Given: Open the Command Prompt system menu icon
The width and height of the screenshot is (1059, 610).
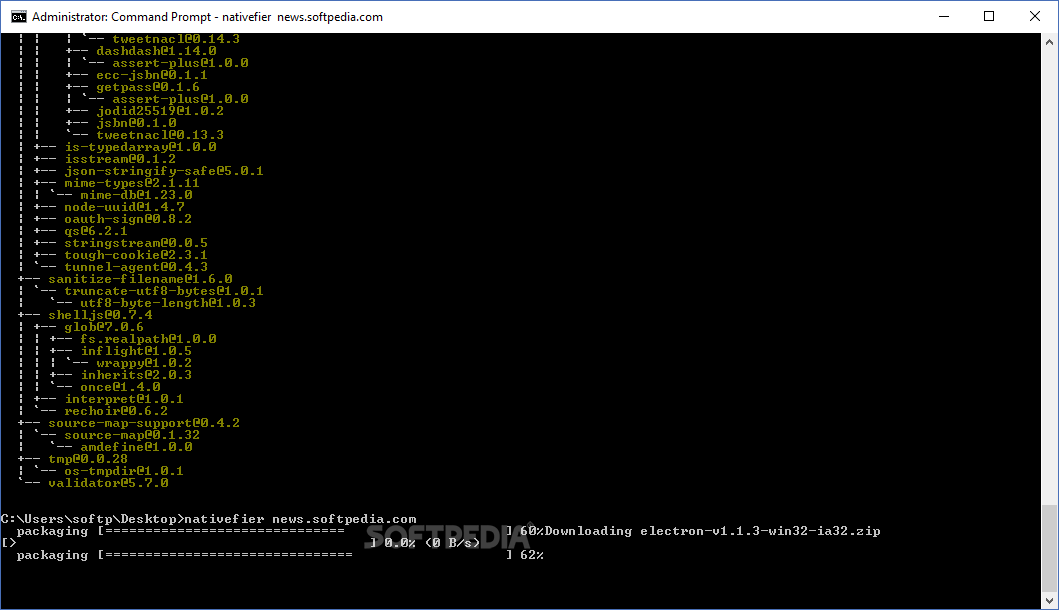Looking at the screenshot, I should tap(18, 16).
